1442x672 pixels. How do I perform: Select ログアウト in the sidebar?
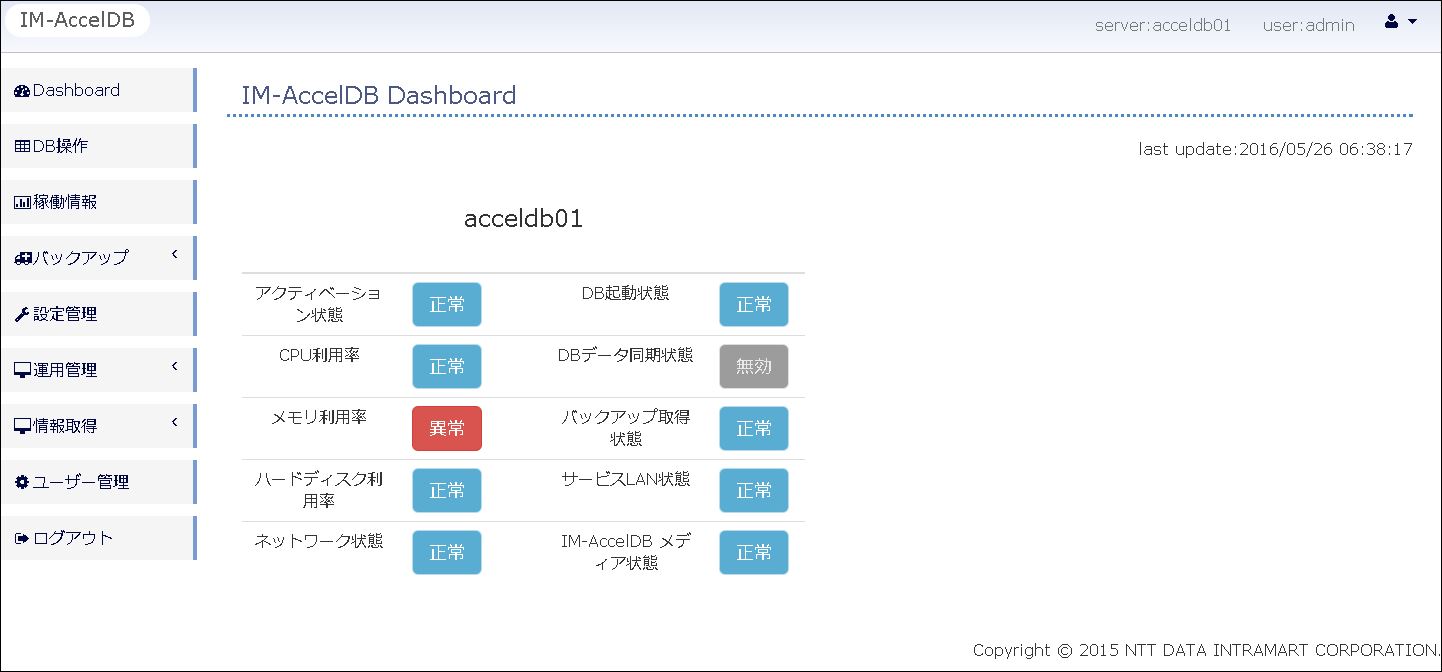[97, 538]
